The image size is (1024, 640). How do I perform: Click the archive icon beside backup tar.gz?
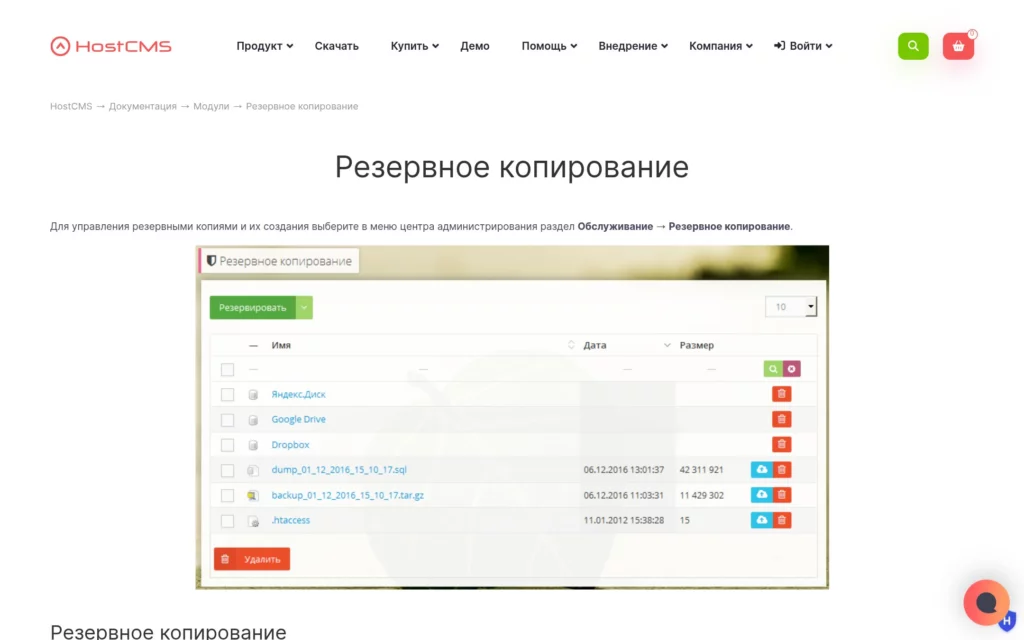point(253,496)
